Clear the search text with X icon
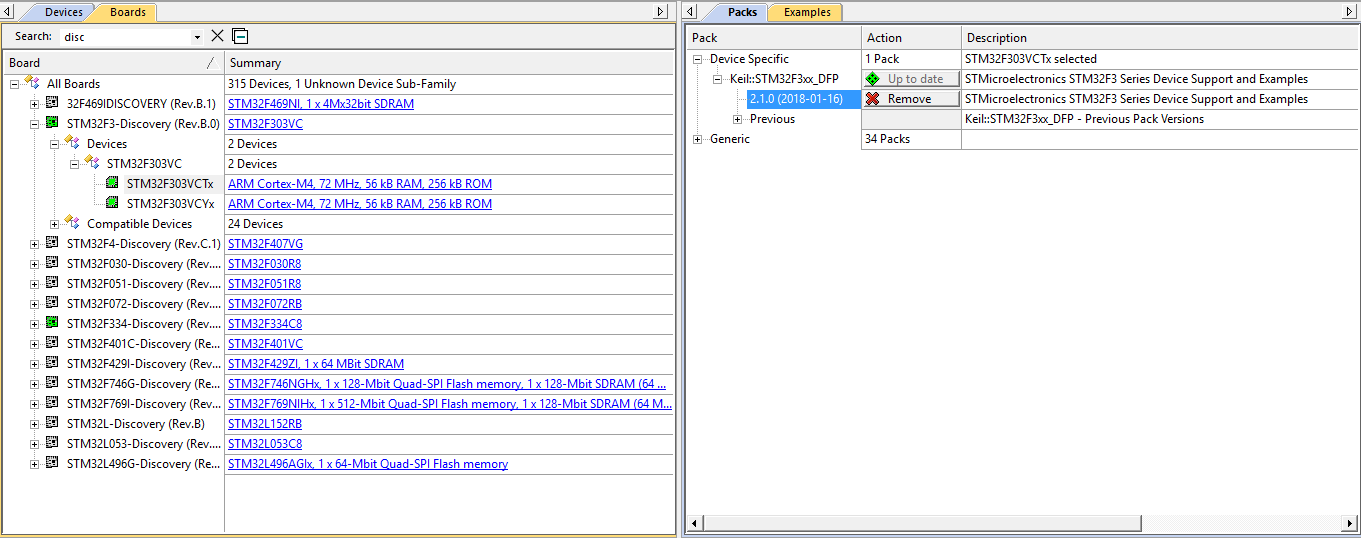The height and width of the screenshot is (538, 1361). pyautogui.click(x=217, y=36)
